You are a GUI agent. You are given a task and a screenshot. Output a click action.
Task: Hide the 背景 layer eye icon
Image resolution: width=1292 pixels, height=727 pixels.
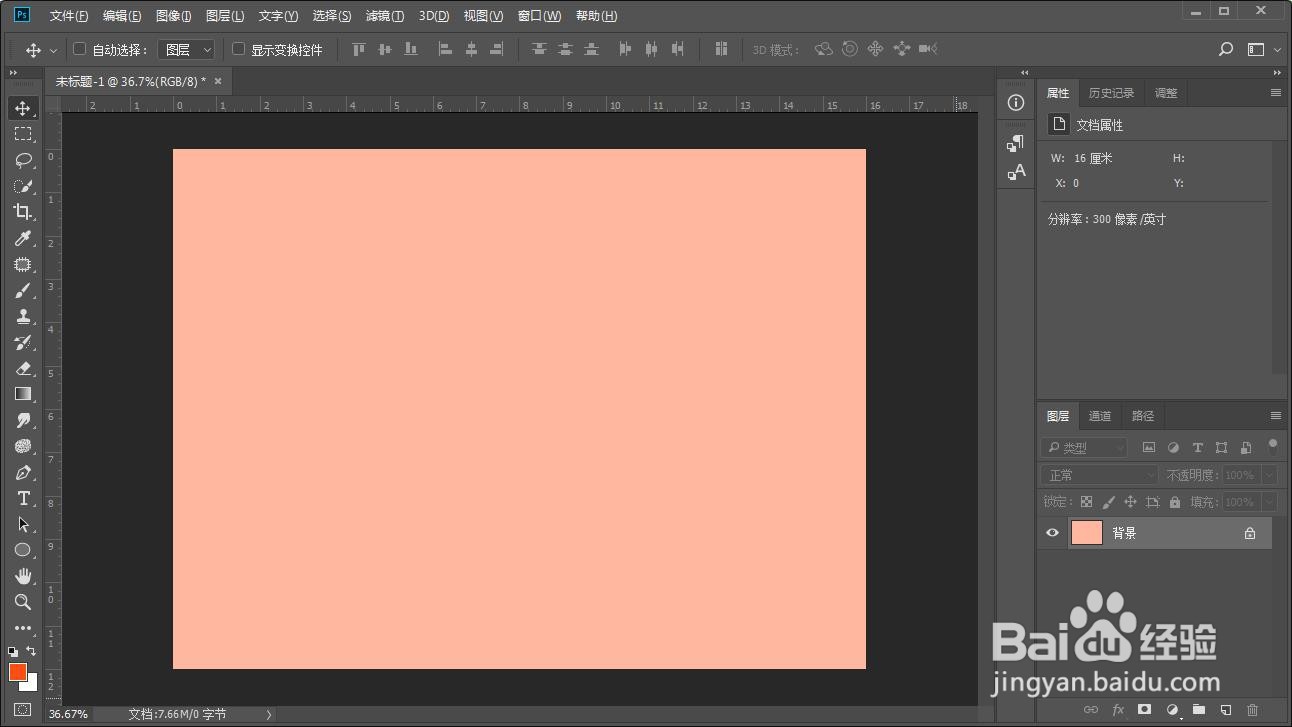pos(1052,533)
